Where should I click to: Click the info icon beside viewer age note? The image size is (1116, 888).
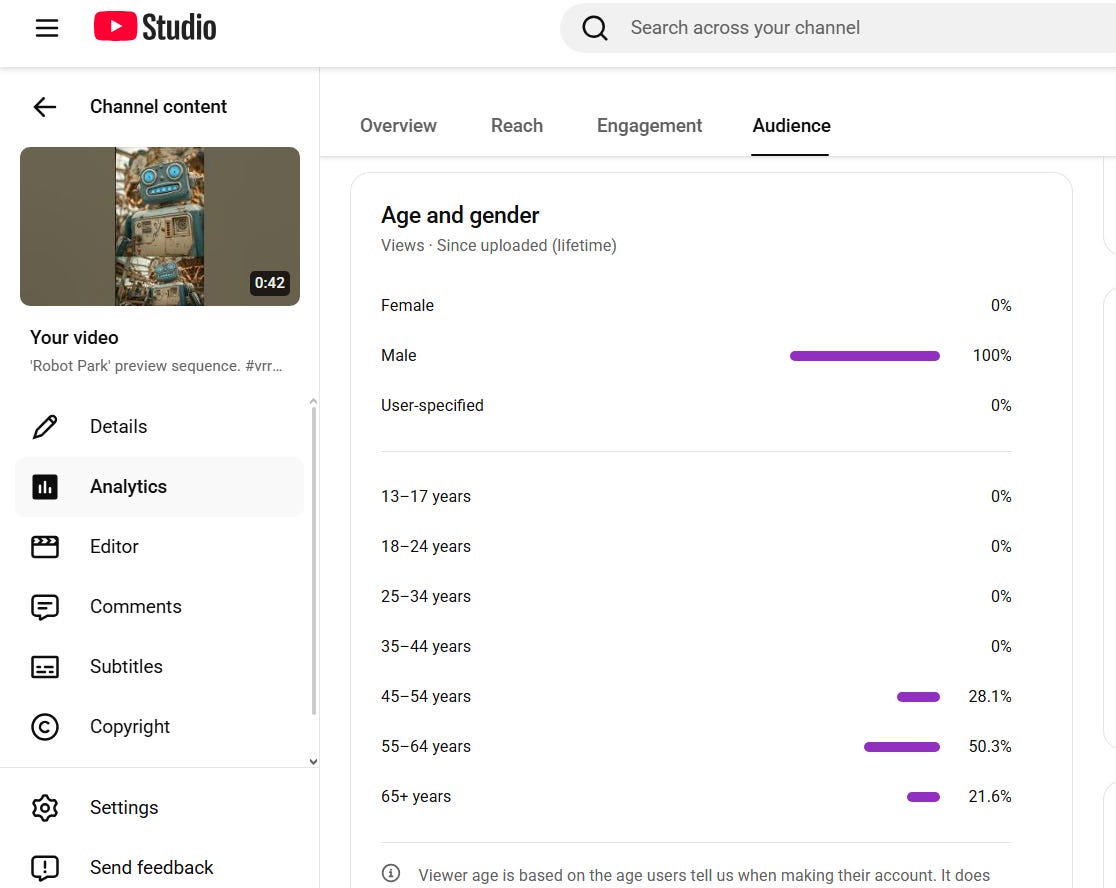(x=391, y=873)
